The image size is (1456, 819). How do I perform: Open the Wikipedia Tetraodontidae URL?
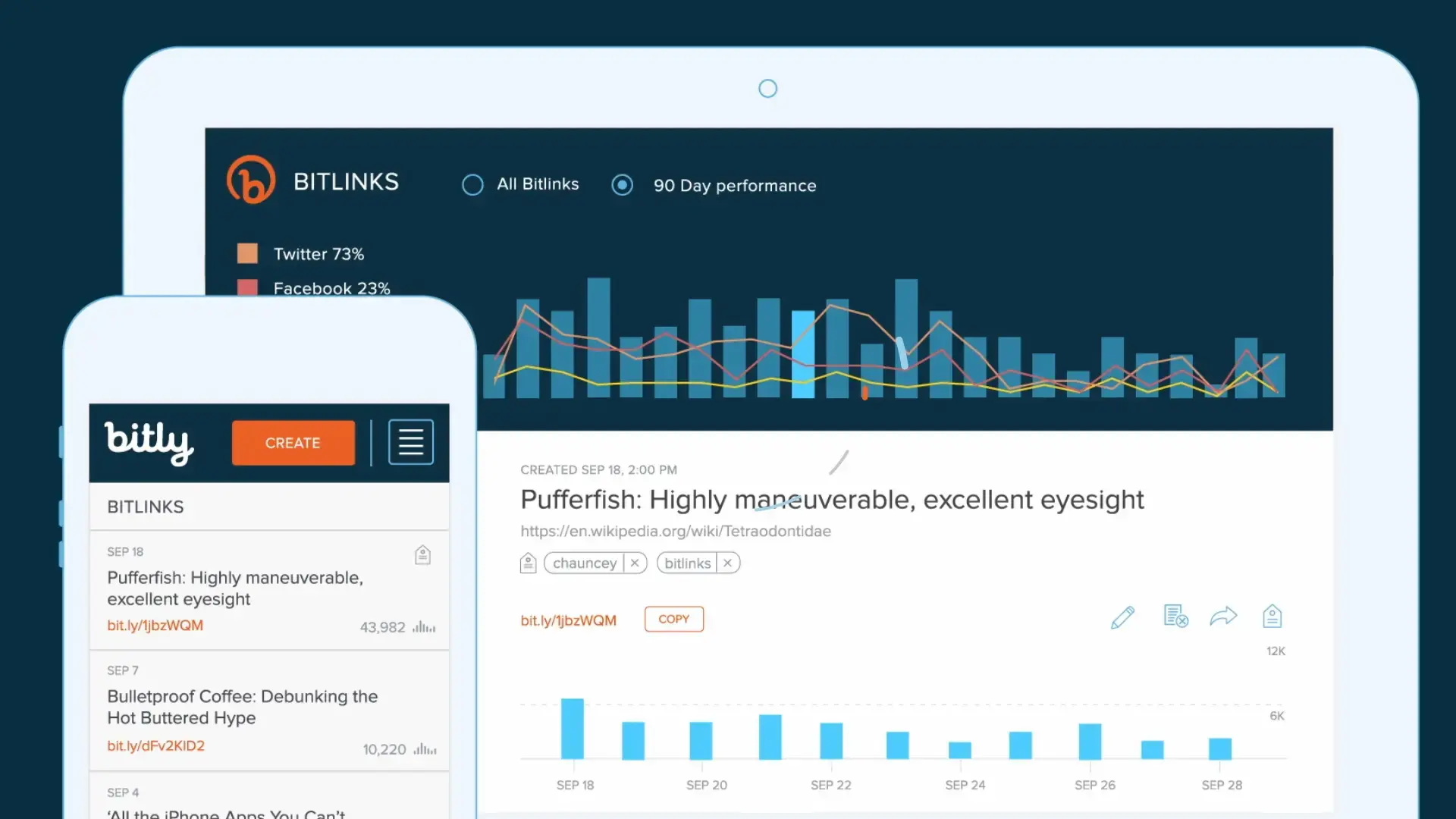pyautogui.click(x=675, y=532)
